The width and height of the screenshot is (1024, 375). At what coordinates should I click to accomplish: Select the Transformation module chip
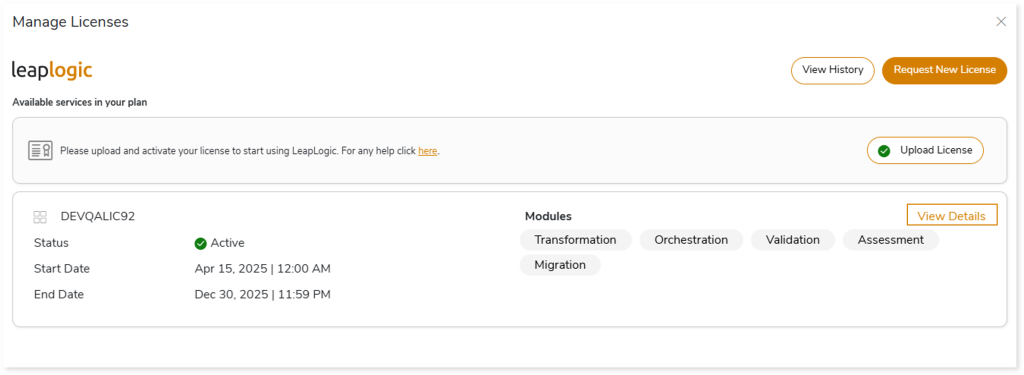pyautogui.click(x=575, y=240)
